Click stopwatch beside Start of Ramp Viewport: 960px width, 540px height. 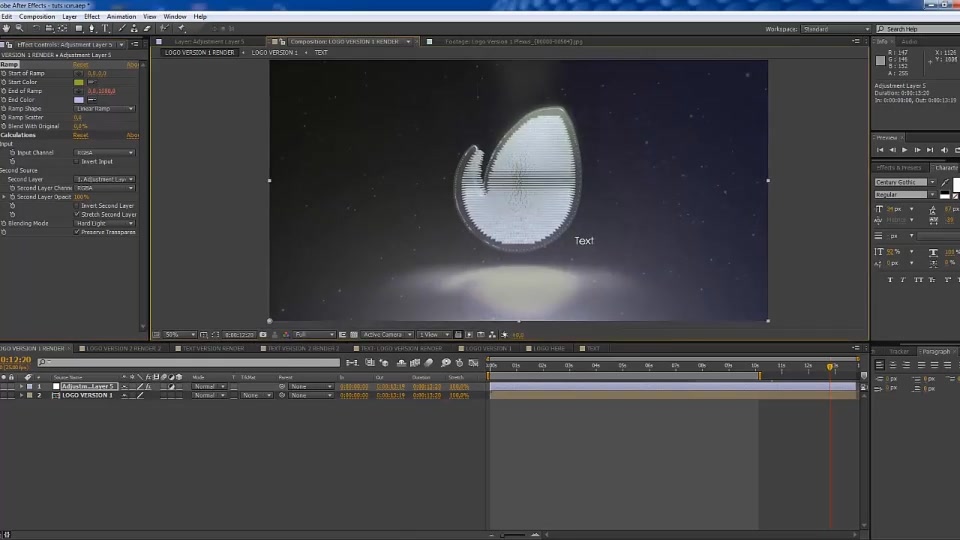click(4, 73)
